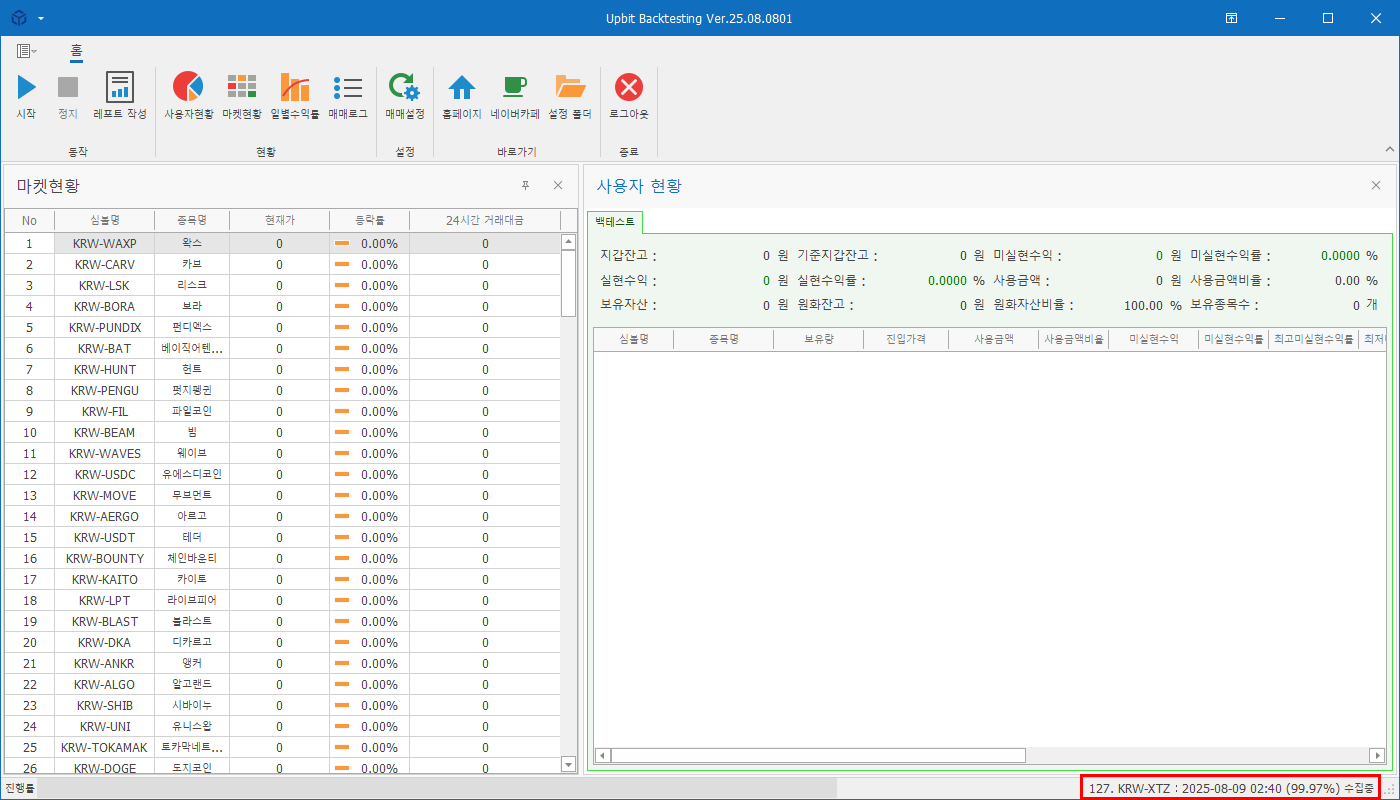Select the 홈 ribbon tab
The image size is (1400, 800).
(x=76, y=51)
